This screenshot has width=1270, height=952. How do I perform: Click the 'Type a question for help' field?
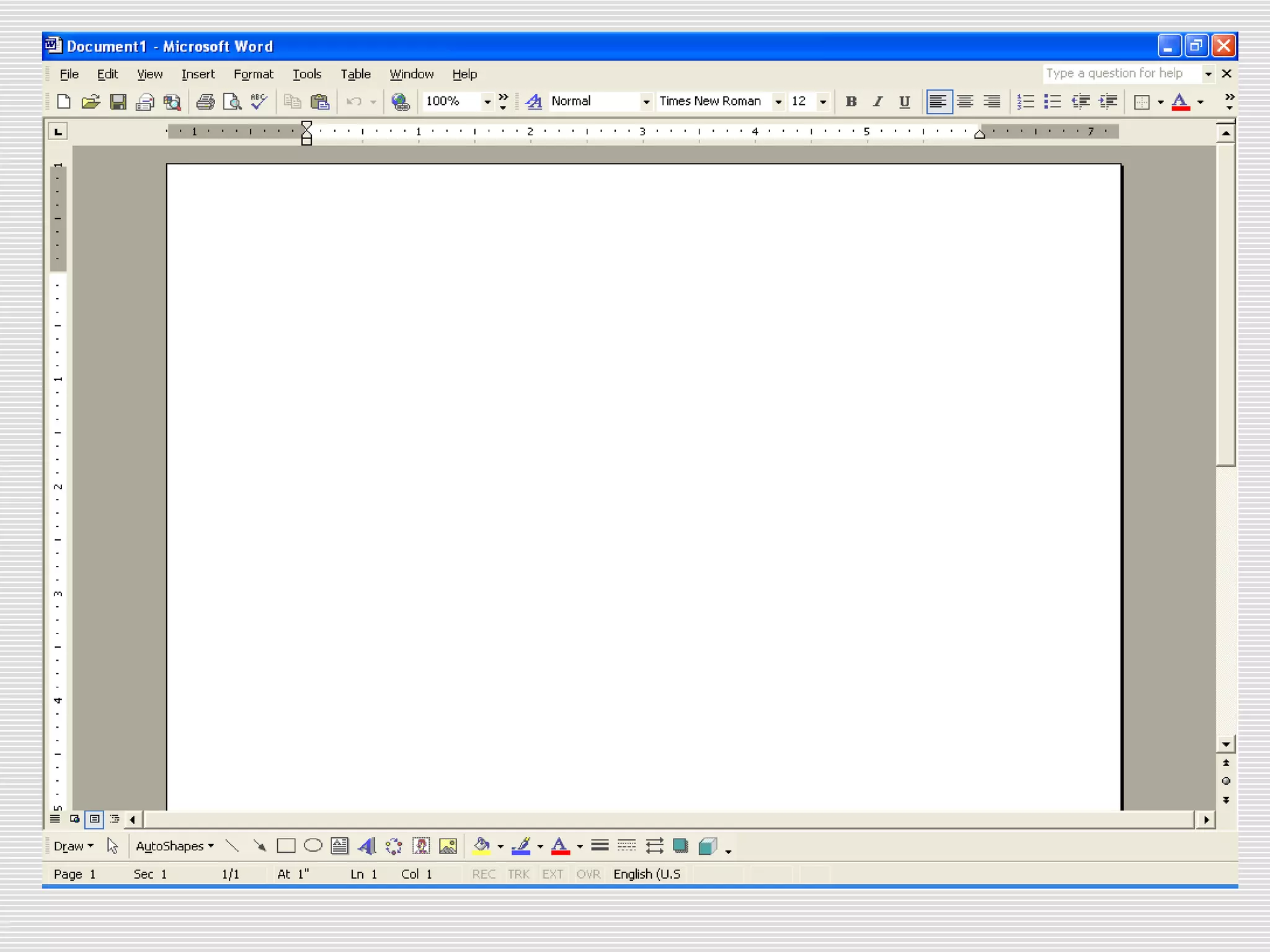pyautogui.click(x=1122, y=73)
